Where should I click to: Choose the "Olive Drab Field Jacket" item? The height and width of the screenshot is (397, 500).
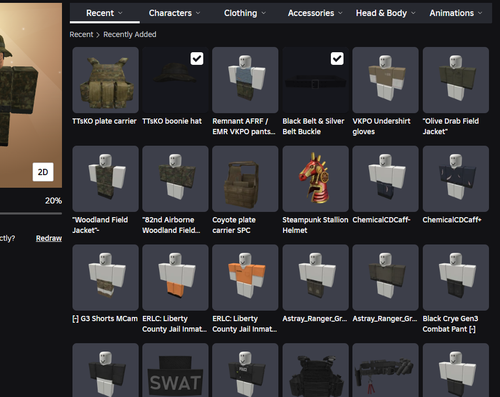[456, 80]
